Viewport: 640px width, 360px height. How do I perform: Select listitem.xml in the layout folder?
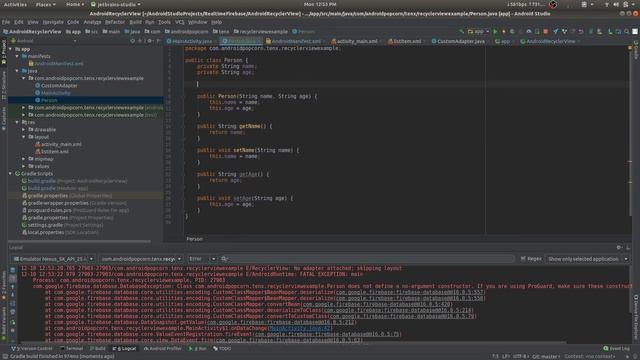(55, 152)
